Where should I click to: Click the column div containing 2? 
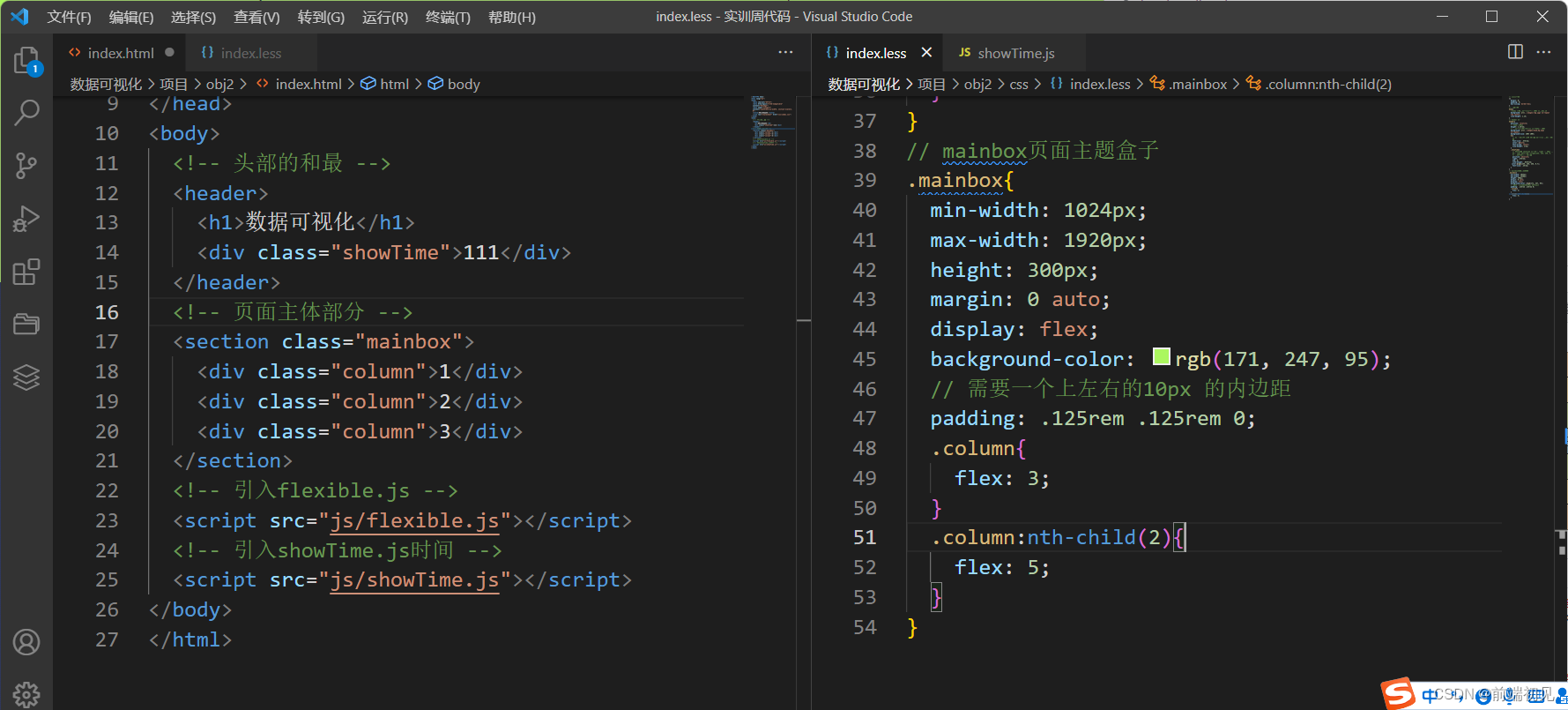(x=360, y=401)
